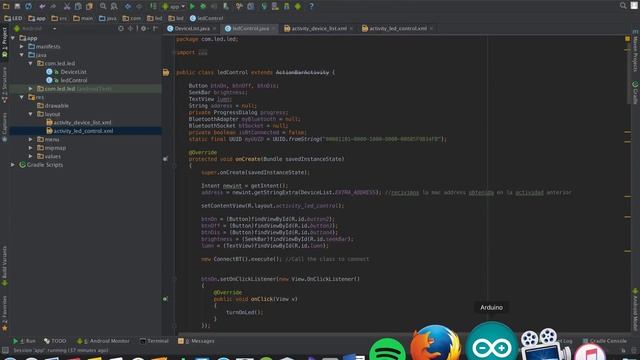Image resolution: width=640 pixels, height=360 pixels.
Task: Click the collapse all icon in Project panel
Action: coord(131,29)
